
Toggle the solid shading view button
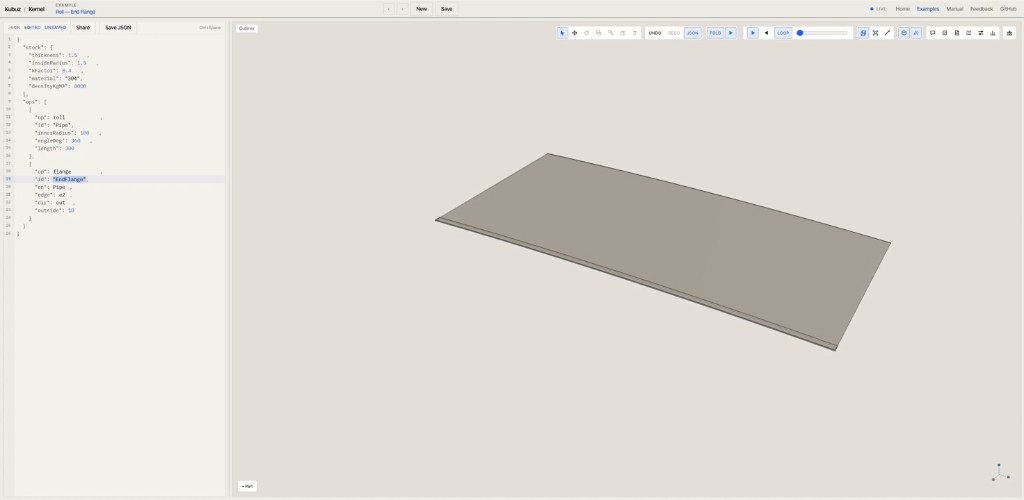904,33
